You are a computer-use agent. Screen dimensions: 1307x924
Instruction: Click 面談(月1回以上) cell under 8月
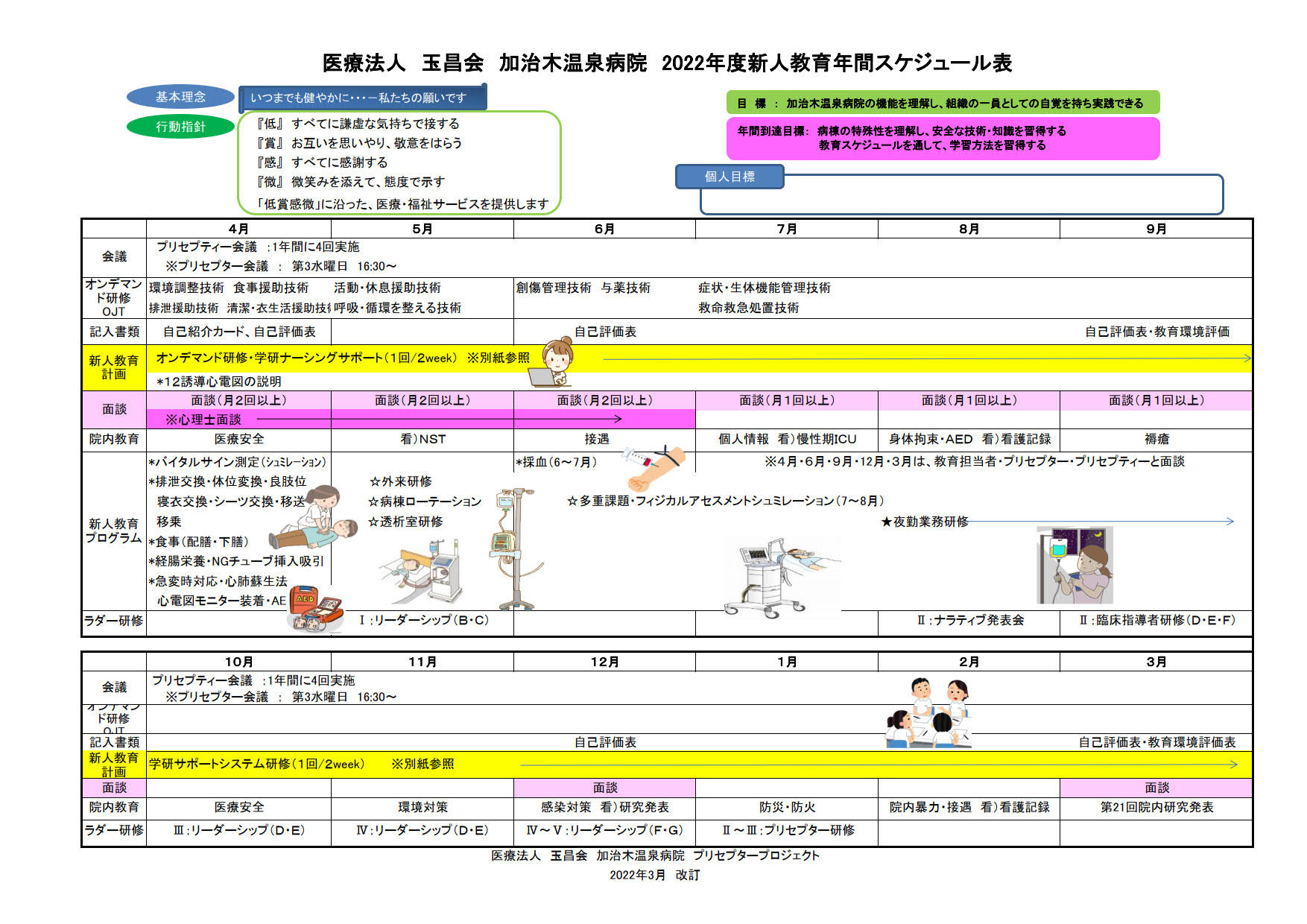[969, 400]
